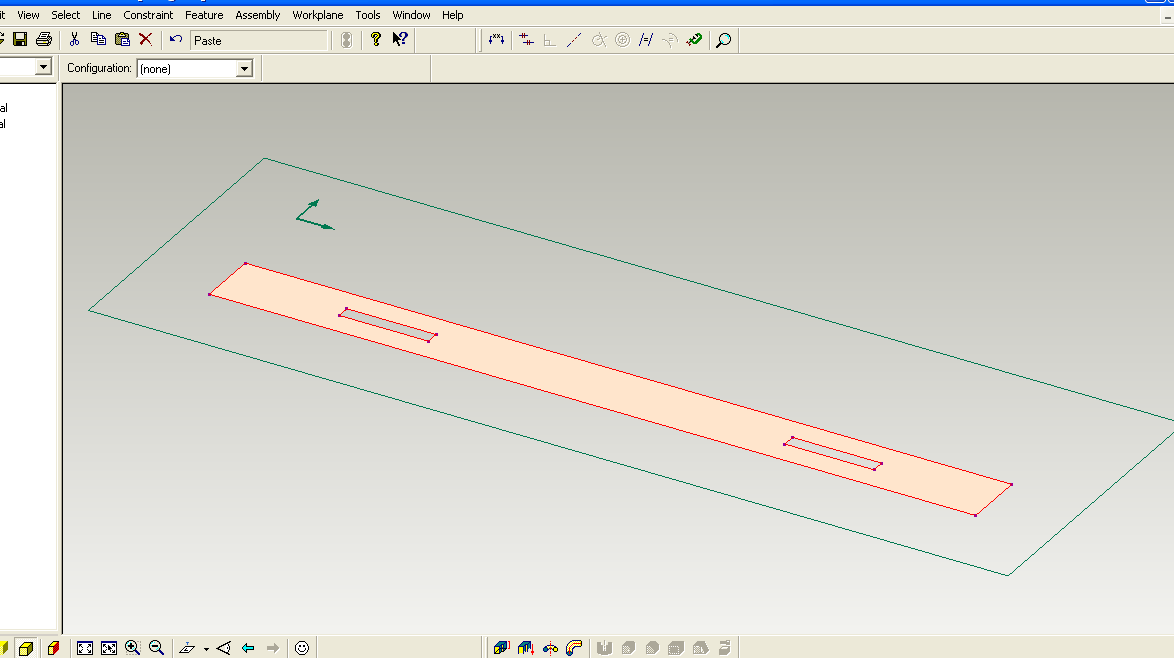Paste from clipboard with the toolbar icon
This screenshot has width=1174, height=658.
coord(122,40)
